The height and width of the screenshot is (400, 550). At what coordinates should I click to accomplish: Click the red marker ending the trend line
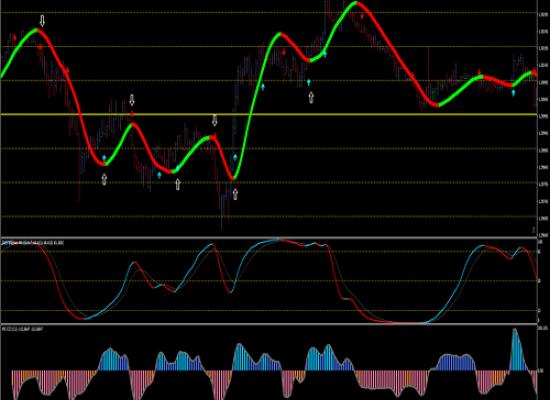tap(534, 73)
